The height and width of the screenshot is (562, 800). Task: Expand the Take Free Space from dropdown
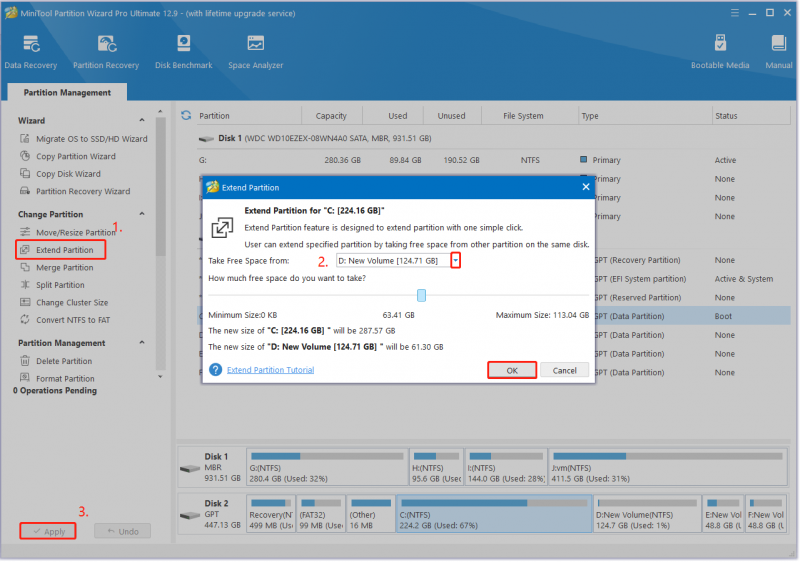click(x=456, y=261)
